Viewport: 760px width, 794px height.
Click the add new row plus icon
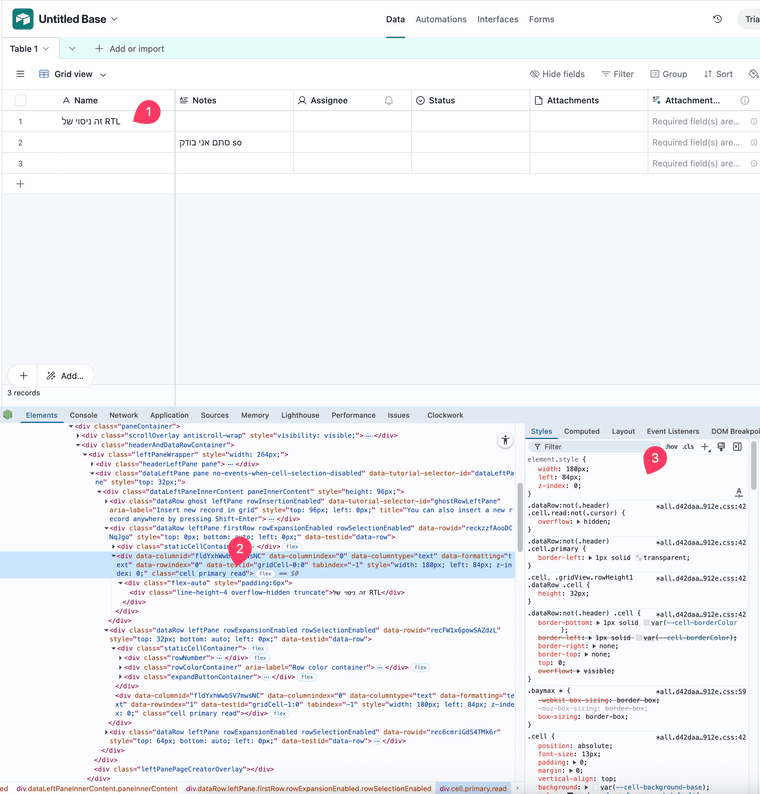(20, 184)
